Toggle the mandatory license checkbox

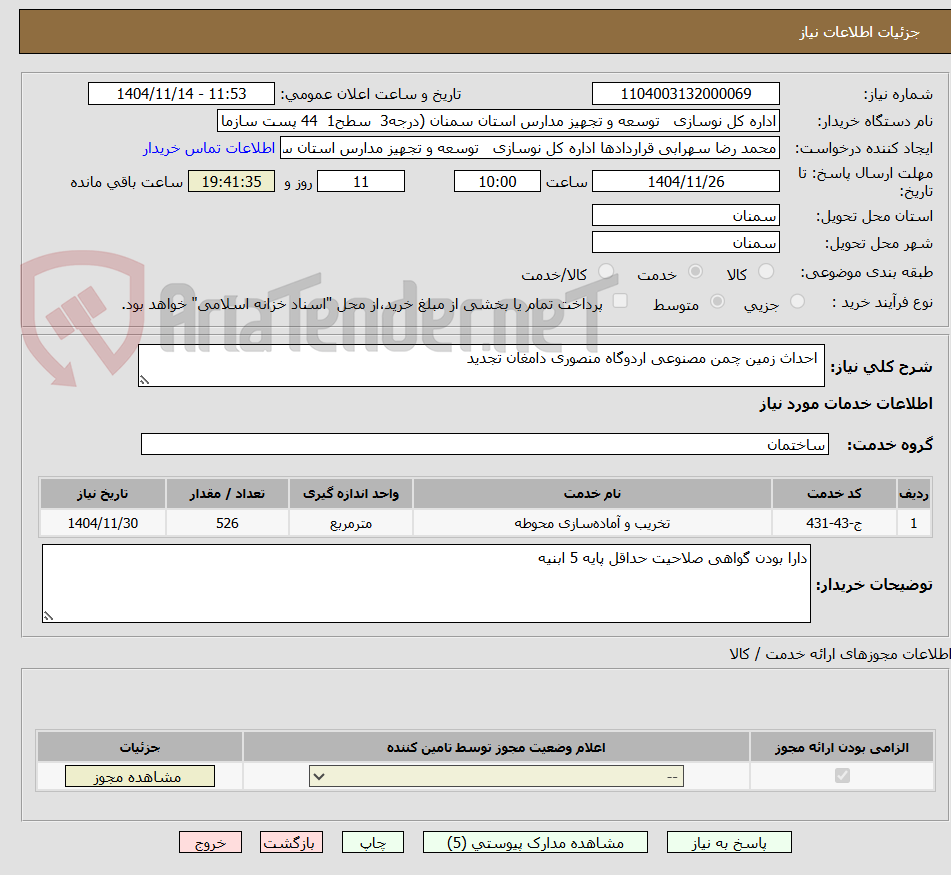[842, 776]
